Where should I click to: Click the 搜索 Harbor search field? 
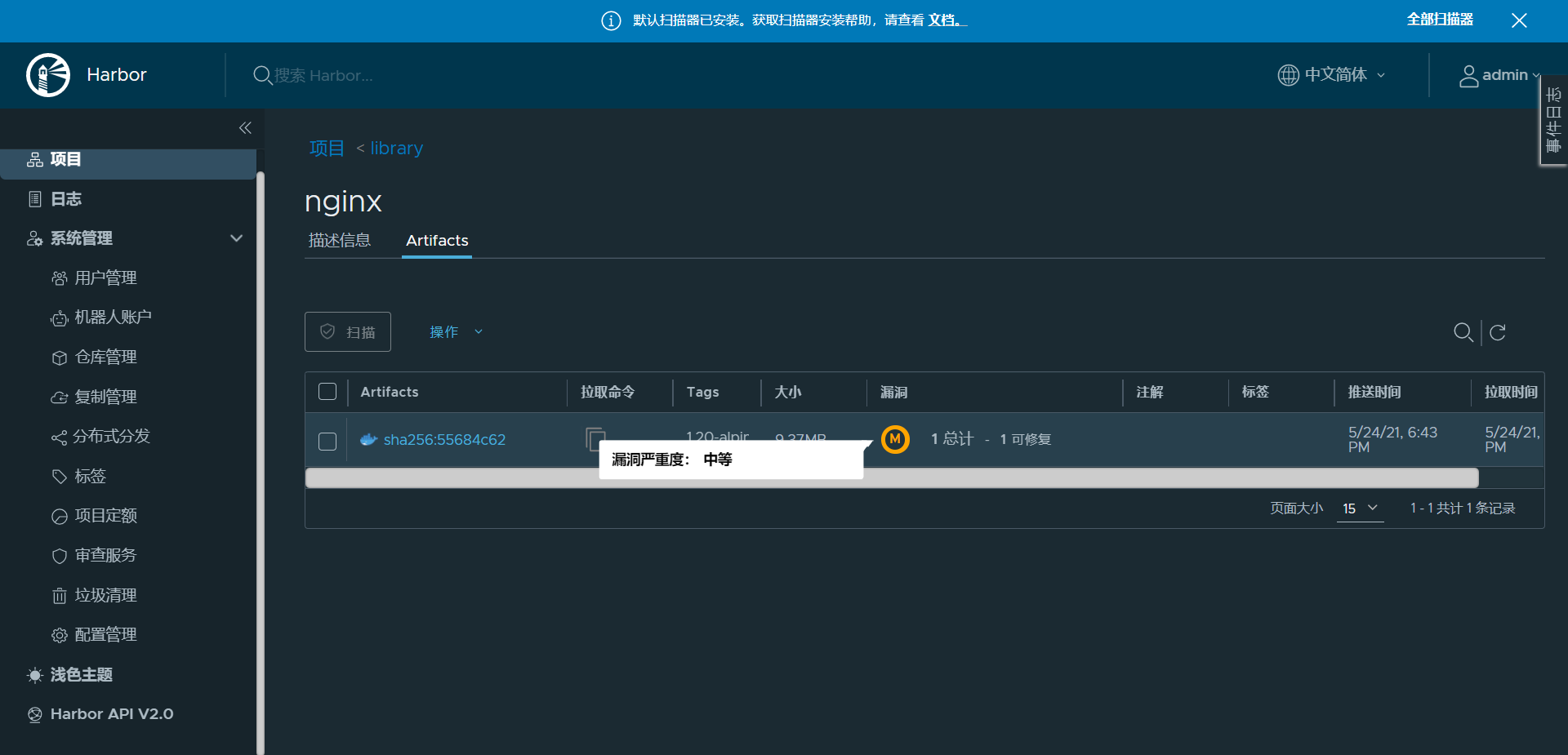(323, 75)
